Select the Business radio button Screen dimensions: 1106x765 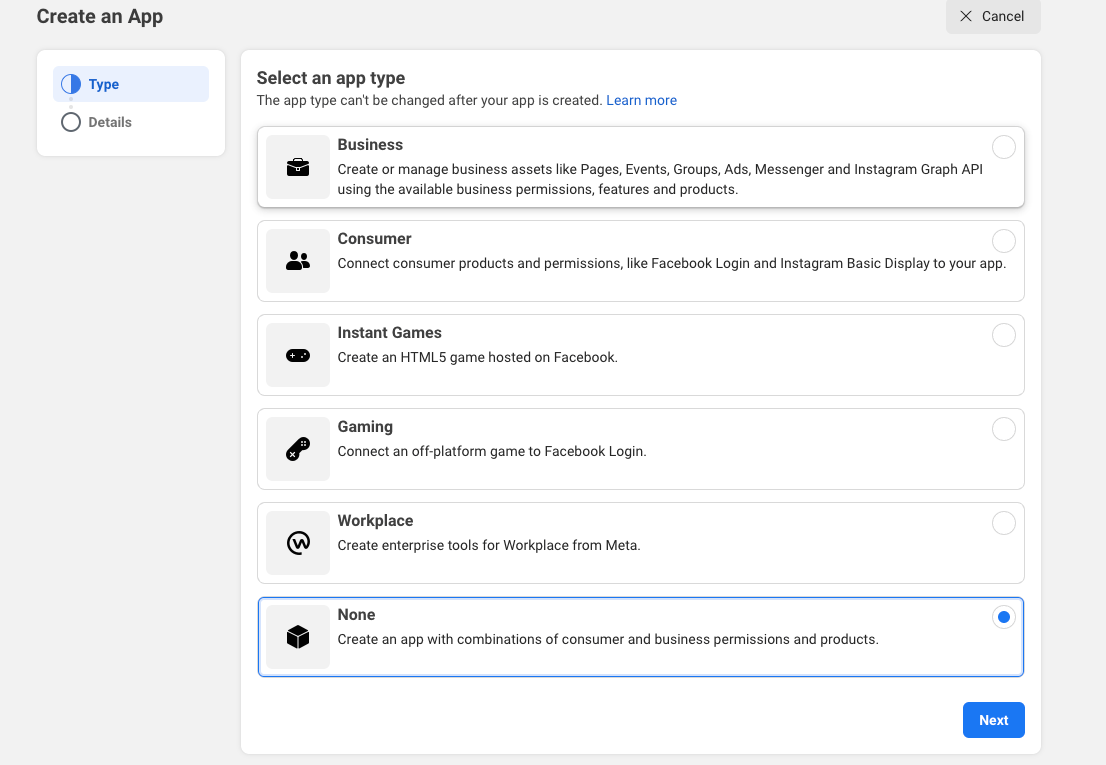coord(1003,148)
